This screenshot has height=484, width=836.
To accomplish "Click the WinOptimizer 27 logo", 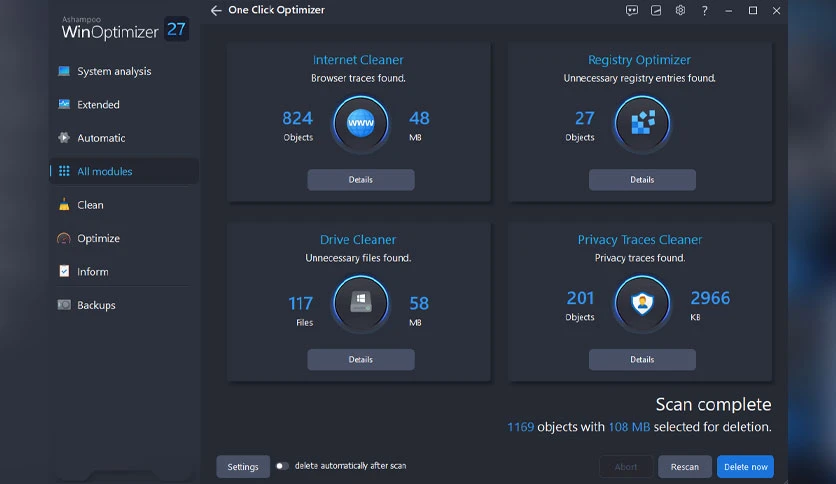I will [x=125, y=29].
